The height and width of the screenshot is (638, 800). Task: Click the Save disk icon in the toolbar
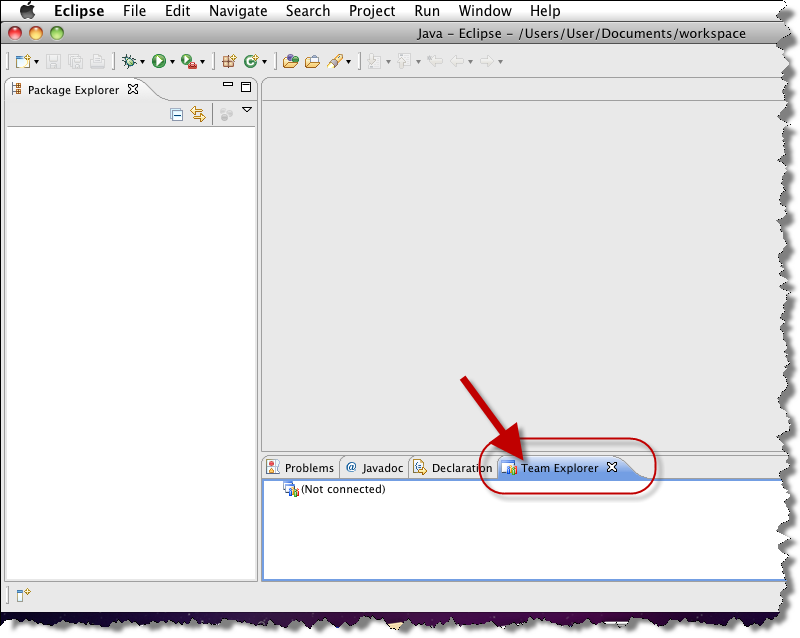click(x=53, y=61)
